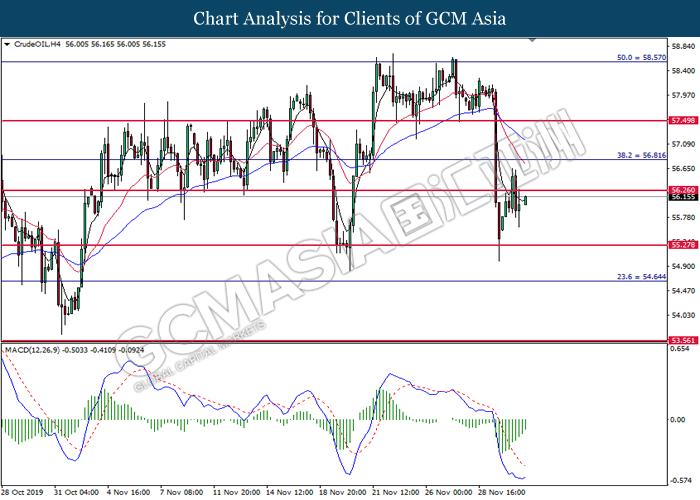Image resolution: width=700 pixels, height=500 pixels.
Task: Click the 56.260 red price label
Action: coord(683,190)
